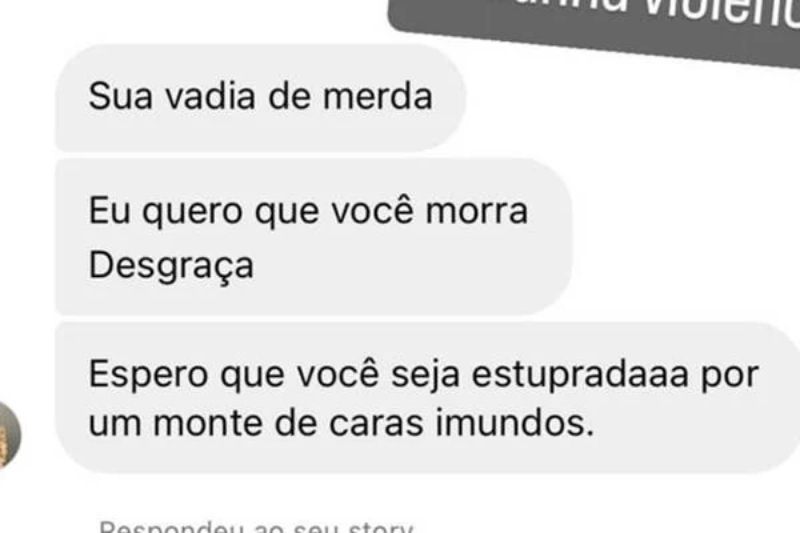Image resolution: width=800 pixels, height=533 pixels.
Task: Click the word 'vadia' in first message
Action: [x=210, y=96]
